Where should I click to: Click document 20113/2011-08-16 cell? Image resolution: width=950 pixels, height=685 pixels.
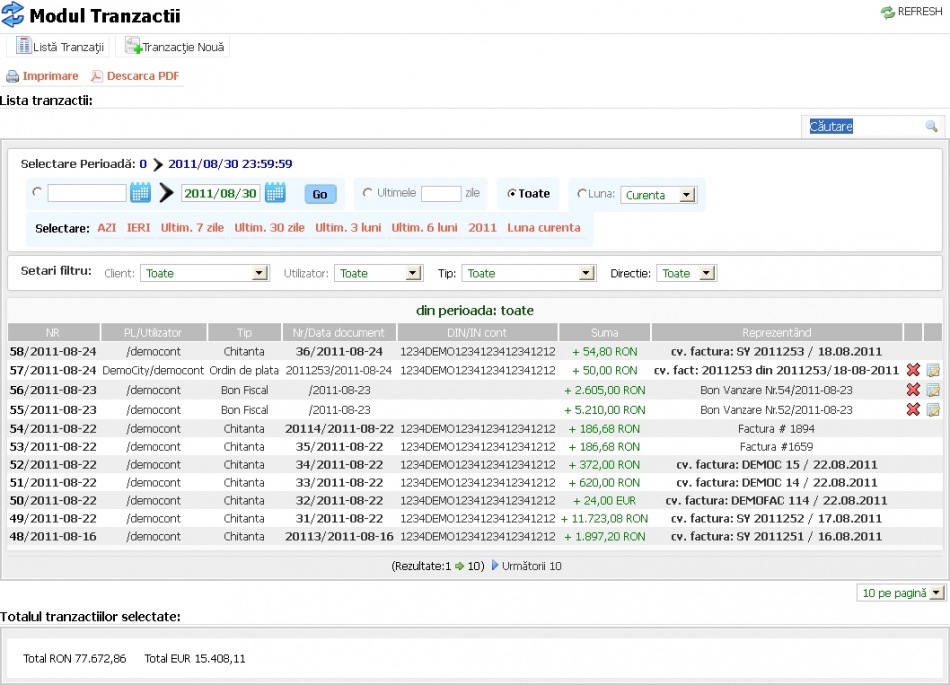(339, 537)
